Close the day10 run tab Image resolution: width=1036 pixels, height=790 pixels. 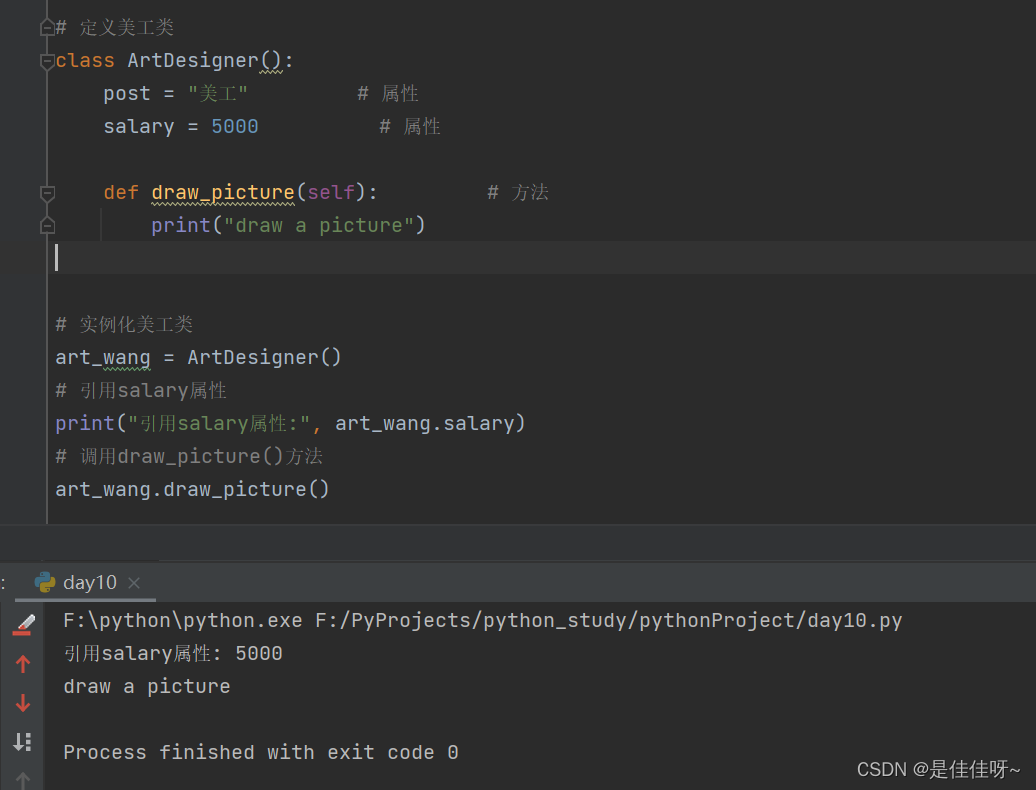[134, 583]
